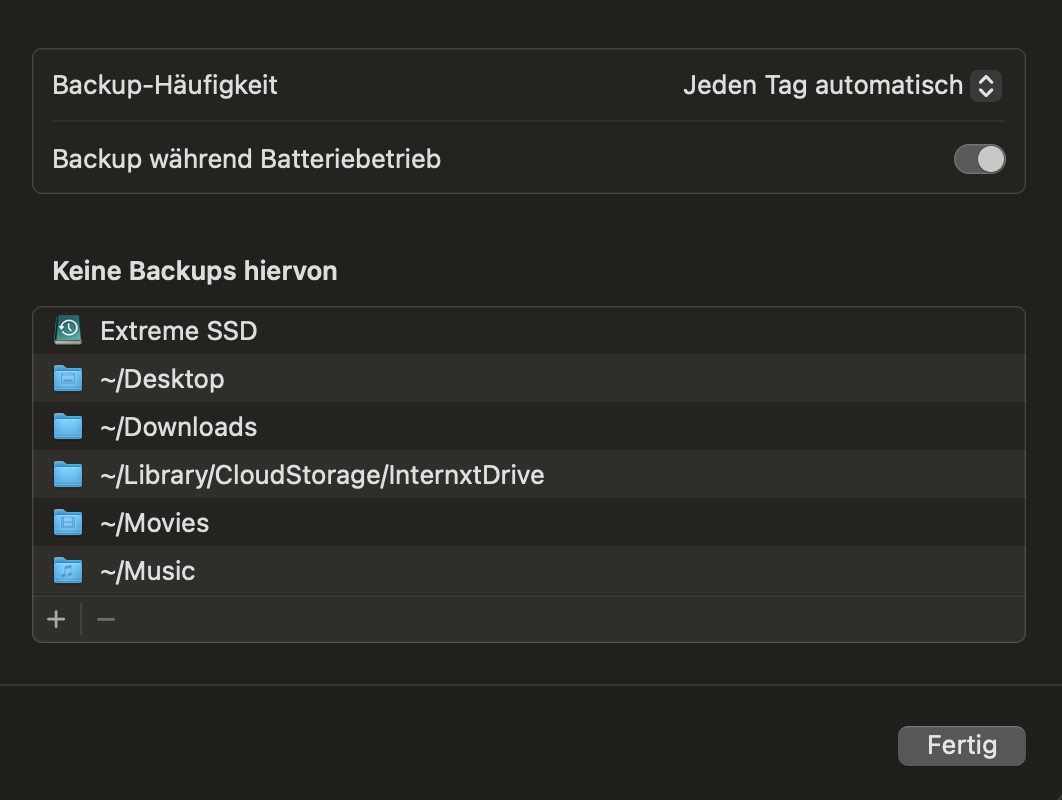Click the InternxtDrive CloudStorage folder icon
This screenshot has width=1062, height=800.
(x=67, y=475)
